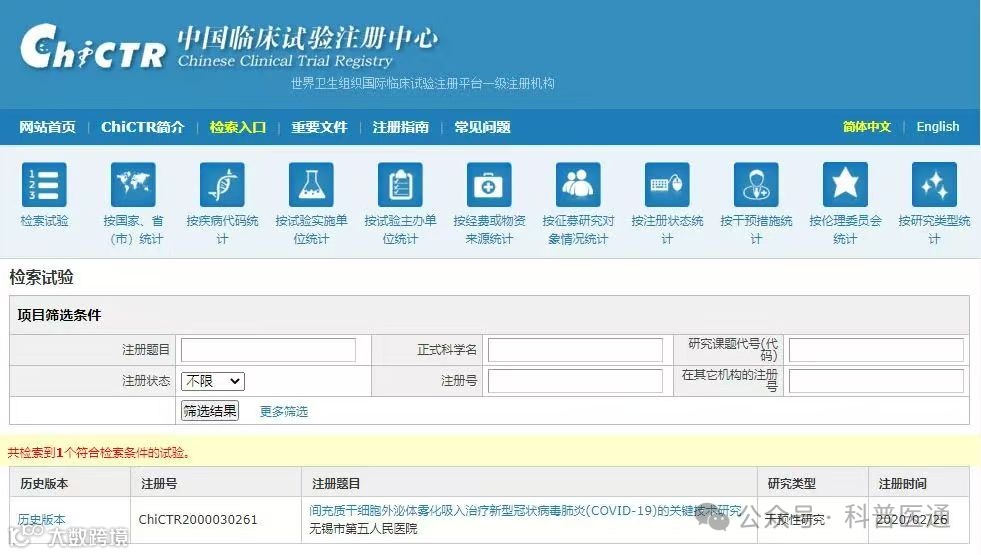Click the 注册时间 column header
This screenshot has width=981, height=555.
coord(902,484)
